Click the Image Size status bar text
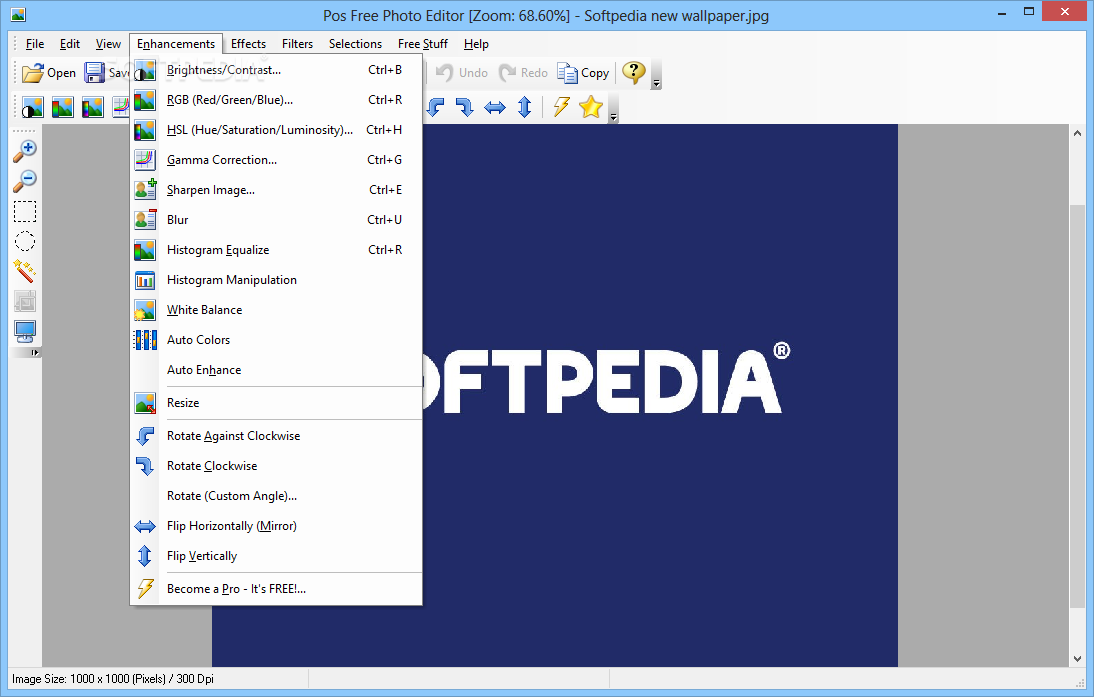1094x697 pixels. [113, 679]
